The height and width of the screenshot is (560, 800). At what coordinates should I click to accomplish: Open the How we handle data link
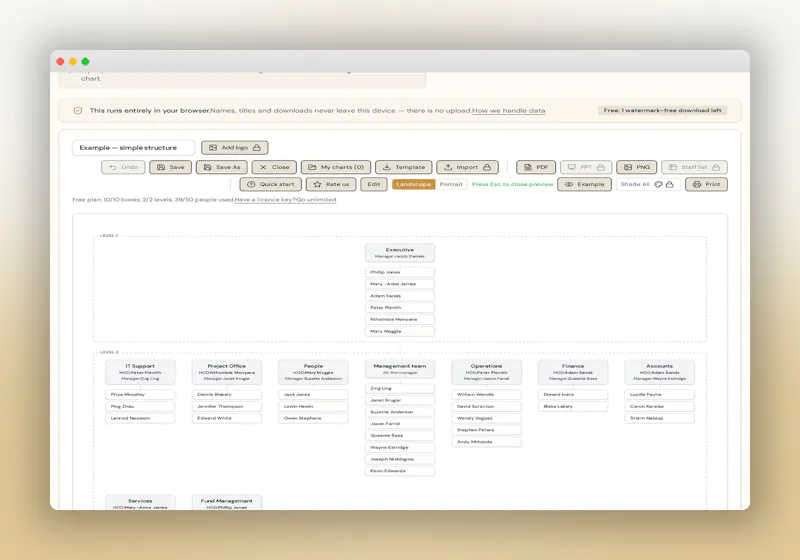coord(509,111)
